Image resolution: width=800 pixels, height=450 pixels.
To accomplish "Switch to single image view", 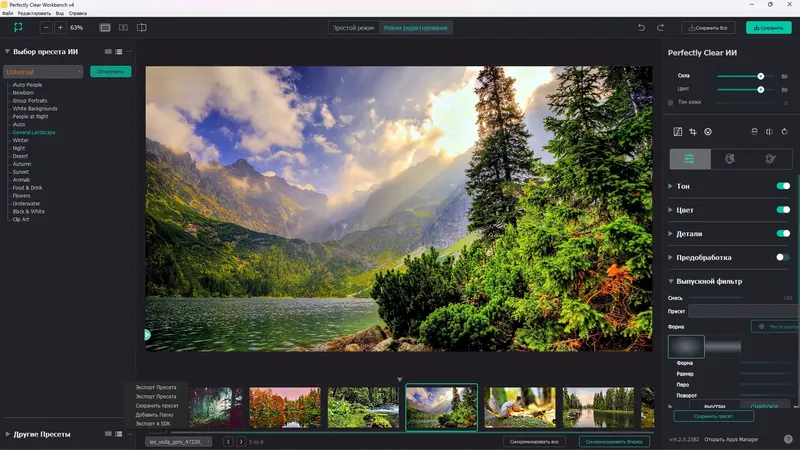I will click(105, 28).
